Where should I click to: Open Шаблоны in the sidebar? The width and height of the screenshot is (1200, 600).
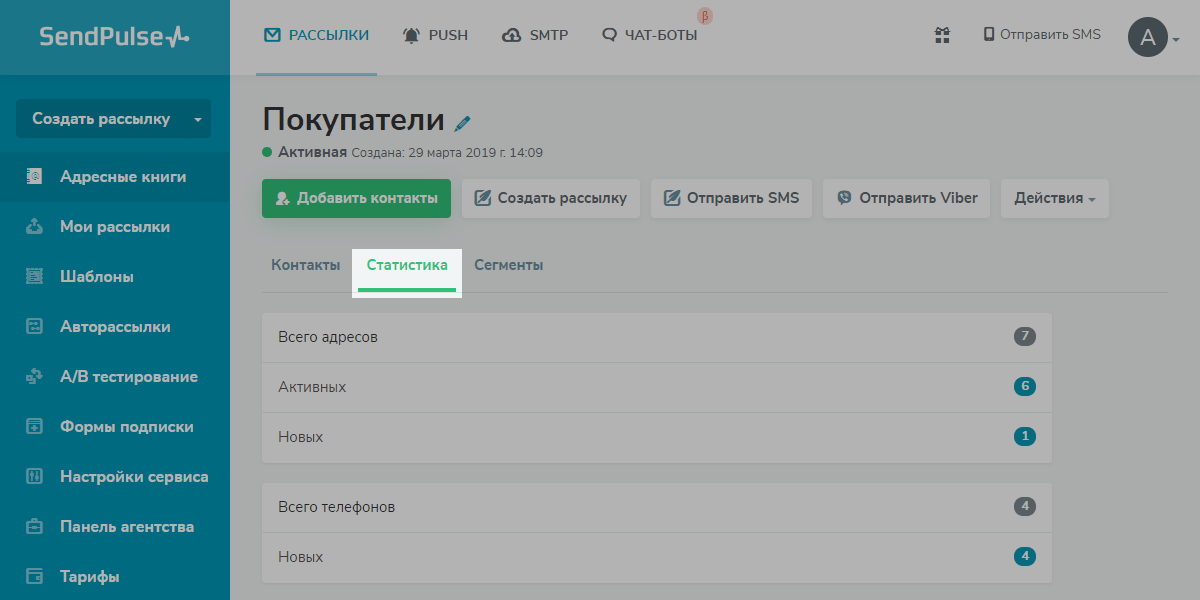click(96, 277)
